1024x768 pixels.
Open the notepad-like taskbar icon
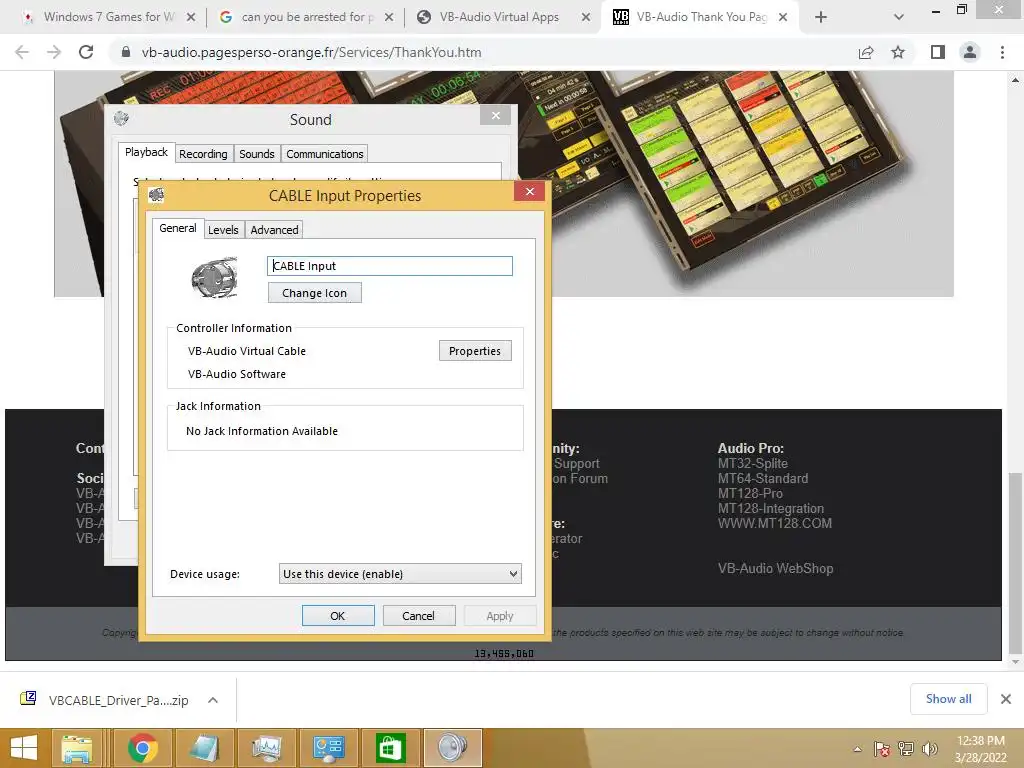point(204,748)
